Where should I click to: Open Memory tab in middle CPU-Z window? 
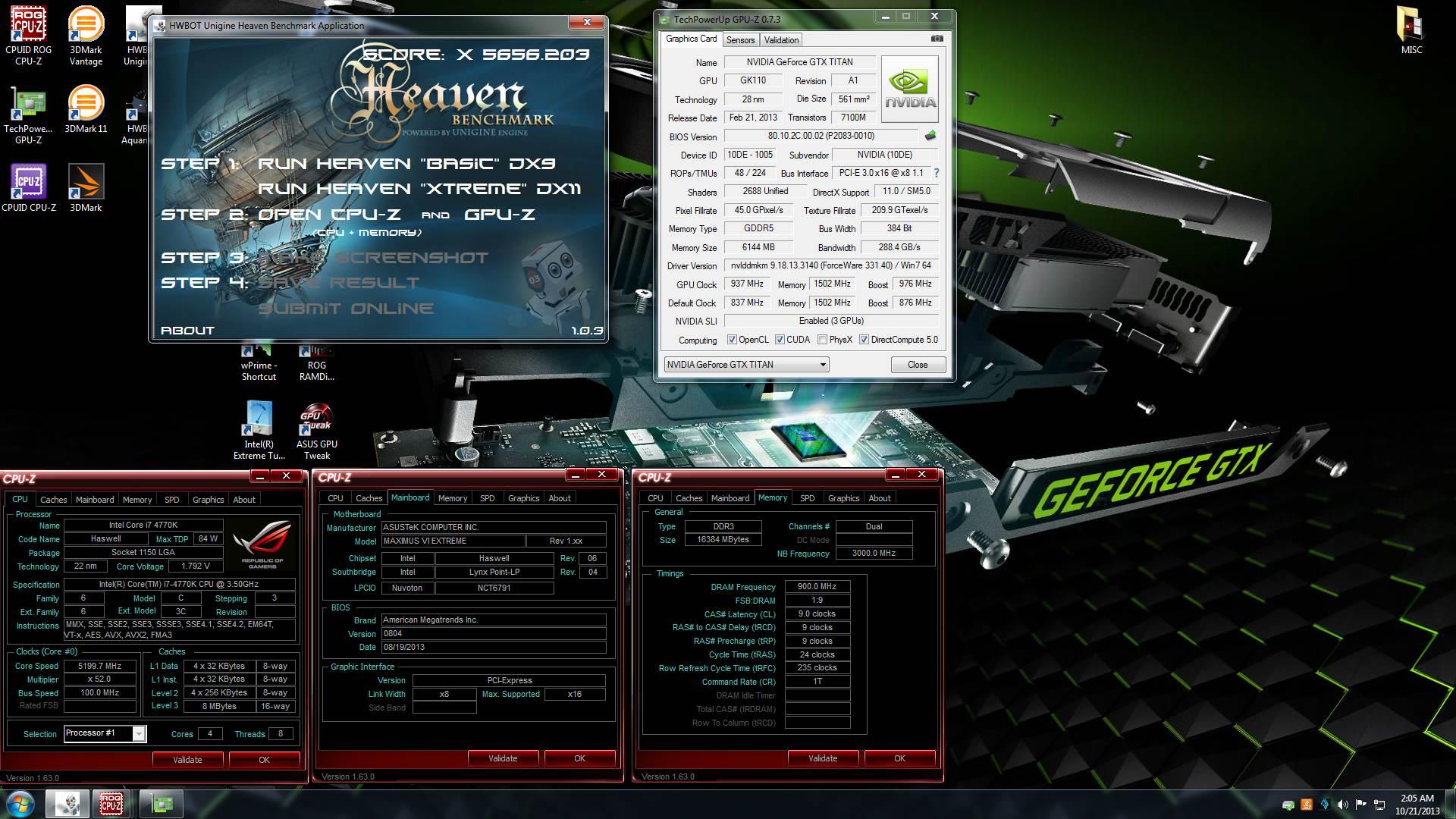452,498
